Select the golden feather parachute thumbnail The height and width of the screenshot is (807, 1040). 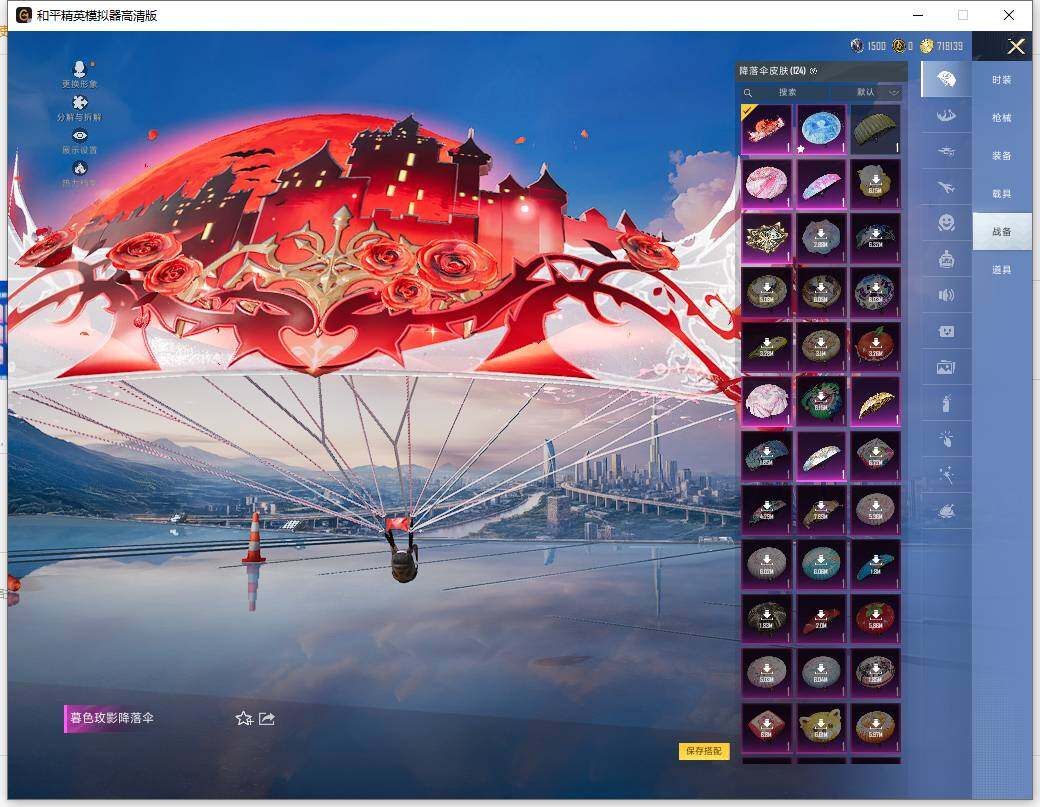876,401
